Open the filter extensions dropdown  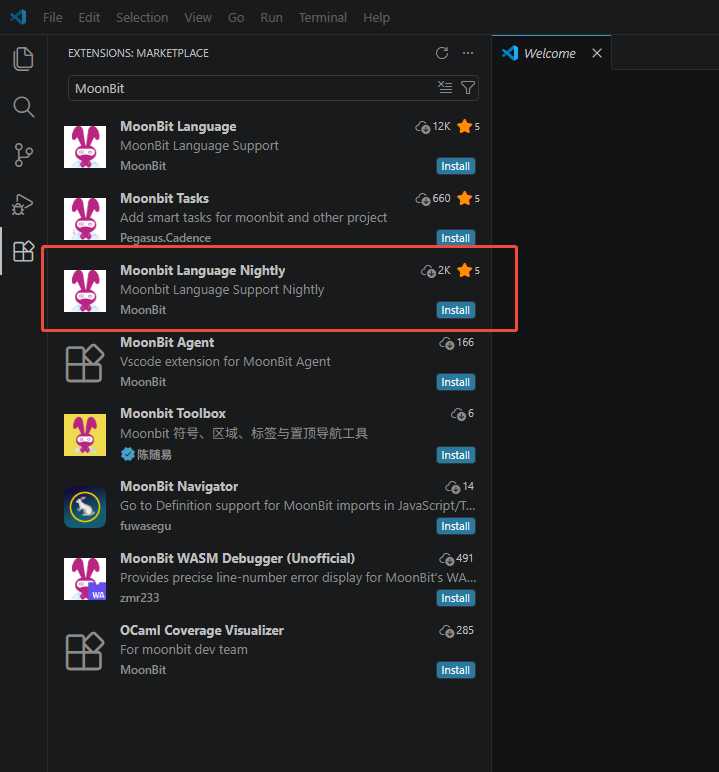pos(468,88)
